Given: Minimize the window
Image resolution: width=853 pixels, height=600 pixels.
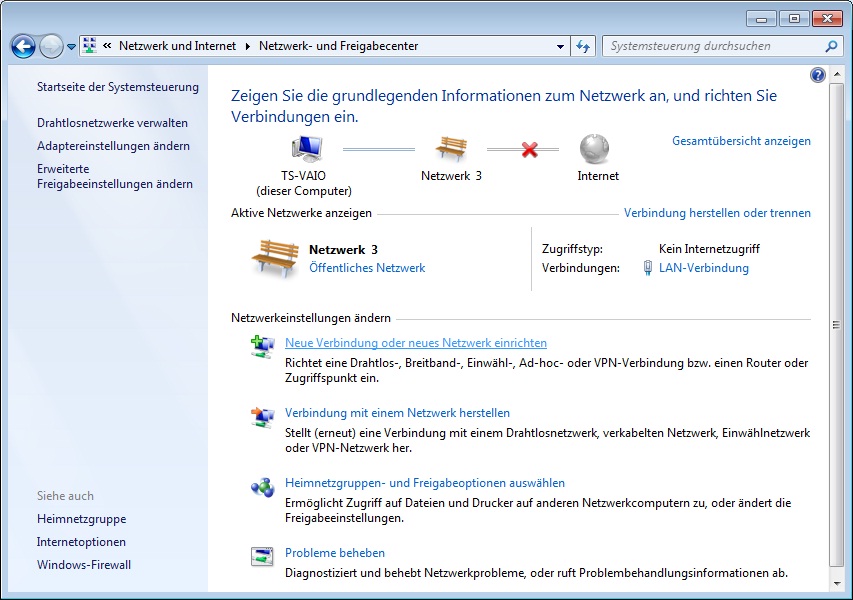Looking at the screenshot, I should [x=762, y=19].
